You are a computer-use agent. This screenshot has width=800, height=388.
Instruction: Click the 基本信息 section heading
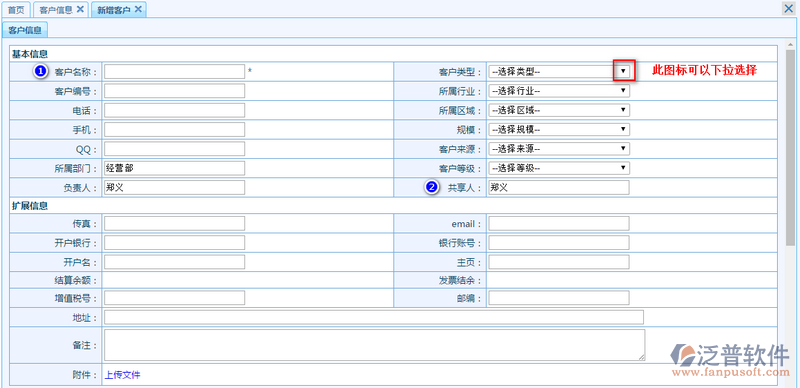click(30, 54)
